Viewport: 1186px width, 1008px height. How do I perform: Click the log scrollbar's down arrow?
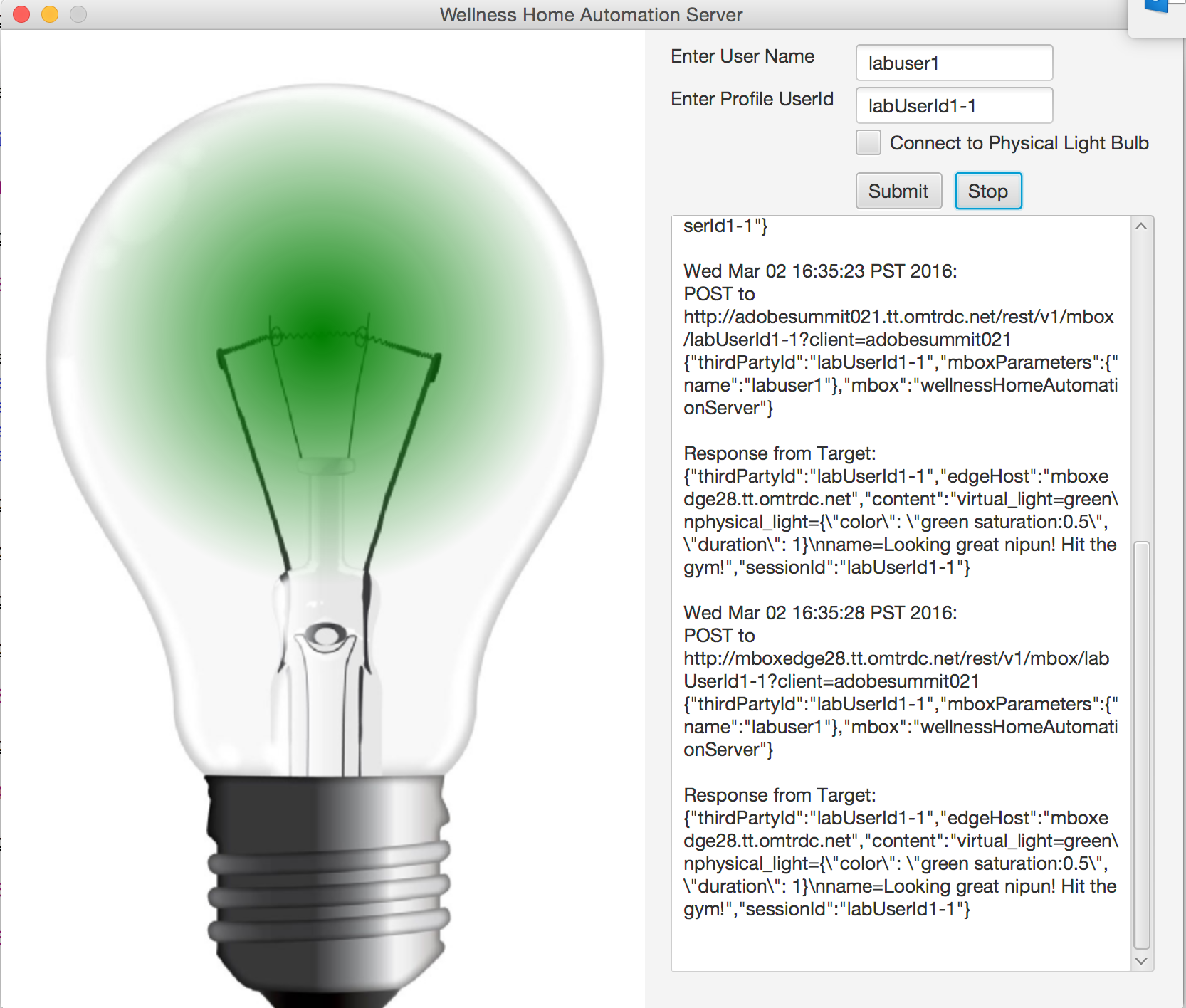[1141, 961]
